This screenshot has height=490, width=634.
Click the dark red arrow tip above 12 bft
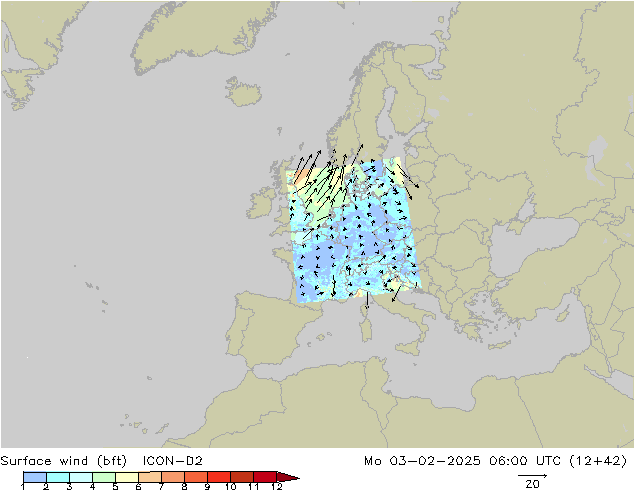click(x=288, y=477)
